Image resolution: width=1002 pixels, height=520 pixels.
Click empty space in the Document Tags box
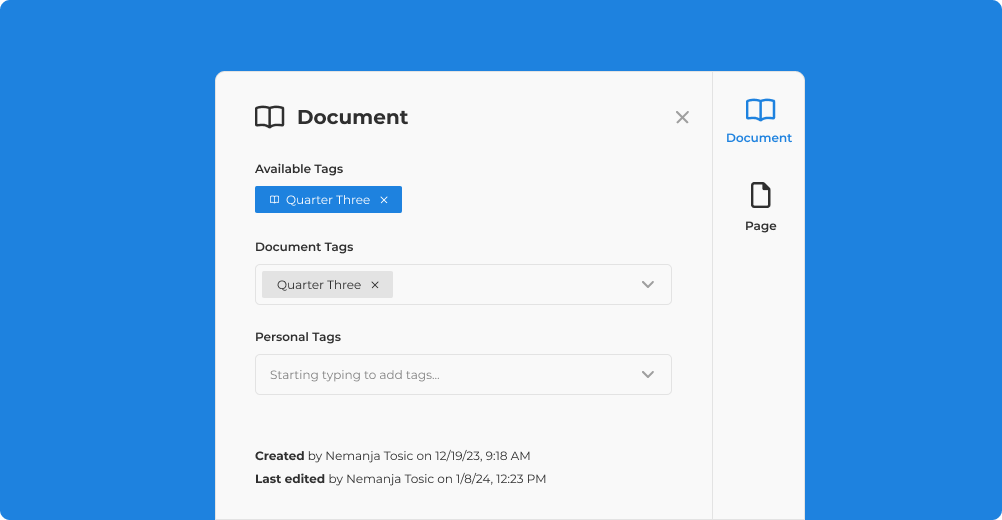click(510, 285)
